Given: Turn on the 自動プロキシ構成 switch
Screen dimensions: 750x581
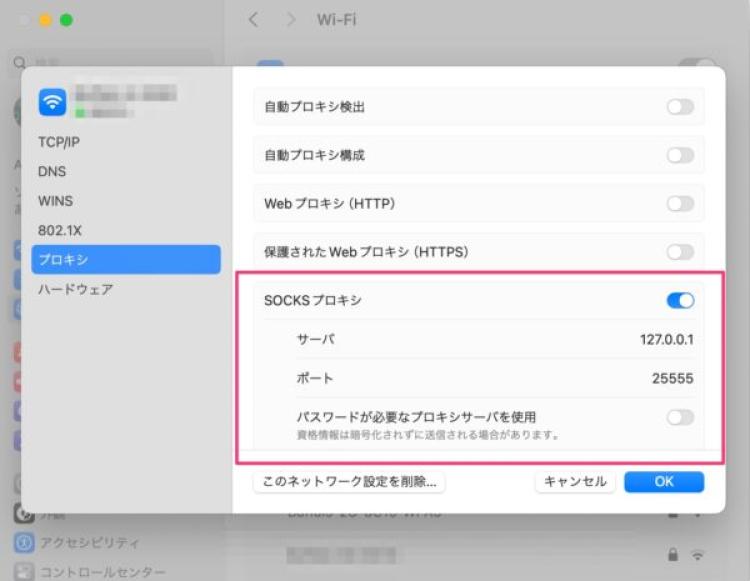Looking at the screenshot, I should pos(680,155).
